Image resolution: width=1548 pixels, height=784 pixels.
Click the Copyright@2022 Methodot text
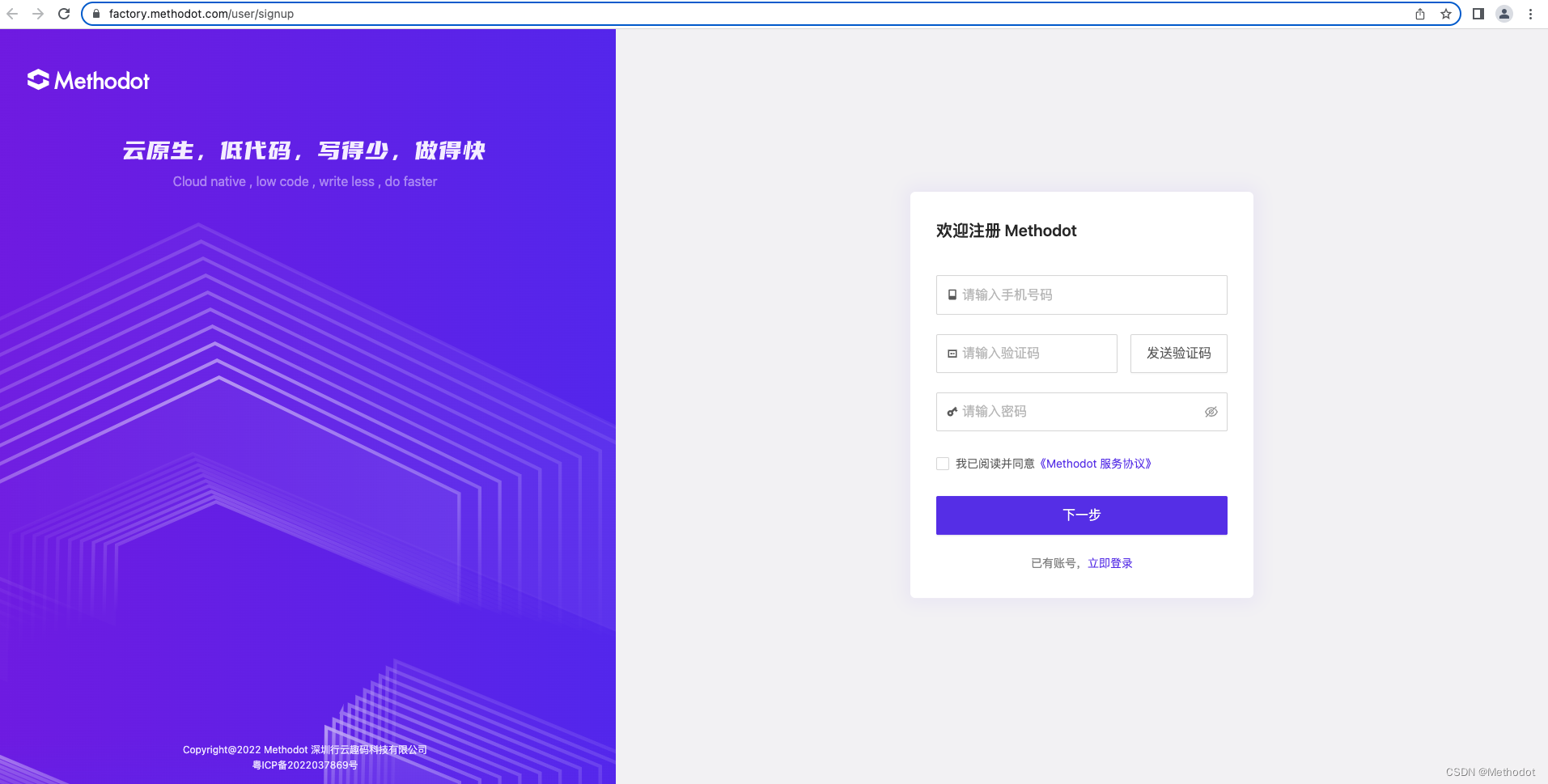tap(305, 750)
